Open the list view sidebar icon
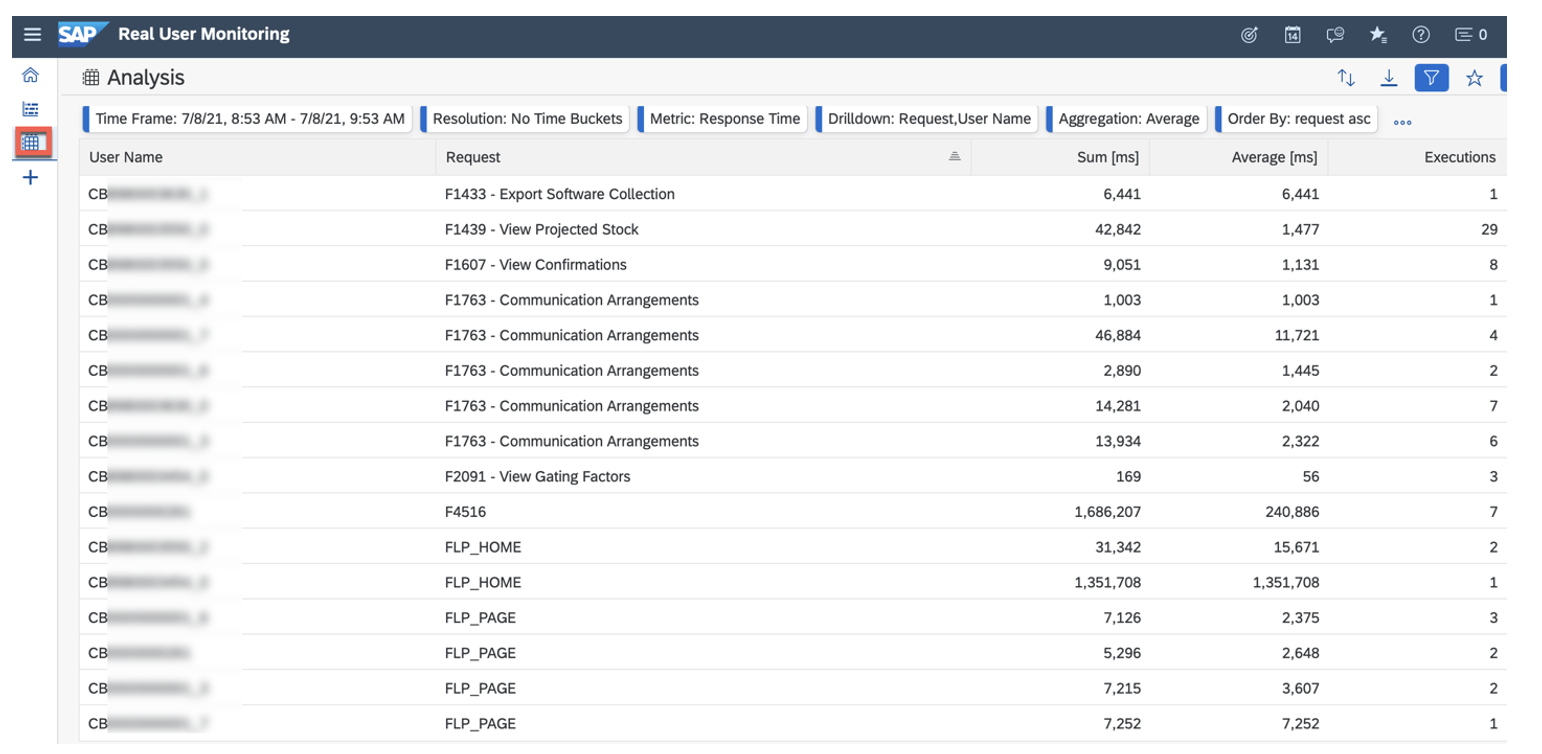Viewport: 1542px width, 754px height. pyautogui.click(x=30, y=109)
